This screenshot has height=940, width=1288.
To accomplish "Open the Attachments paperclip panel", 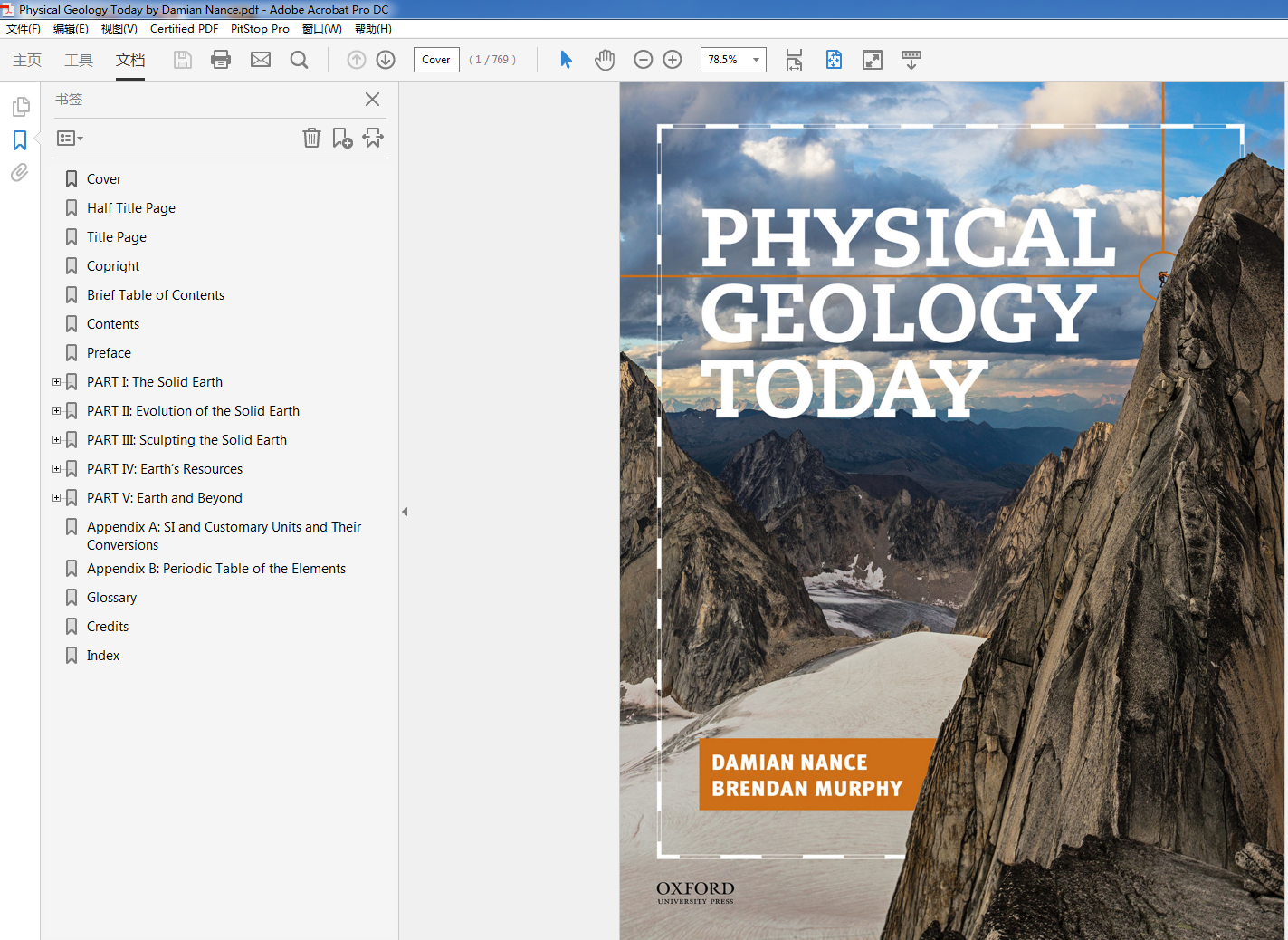I will [20, 172].
